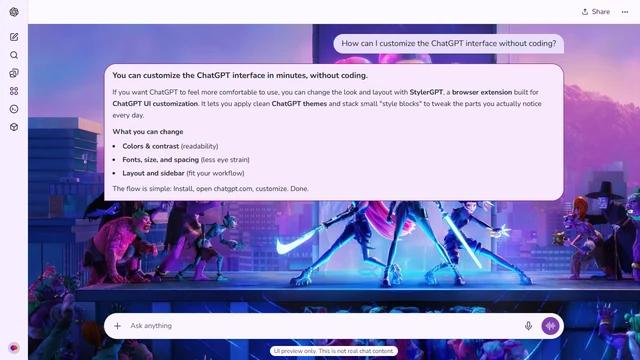
Task: Start a new chat with compose icon
Action: (x=14, y=37)
